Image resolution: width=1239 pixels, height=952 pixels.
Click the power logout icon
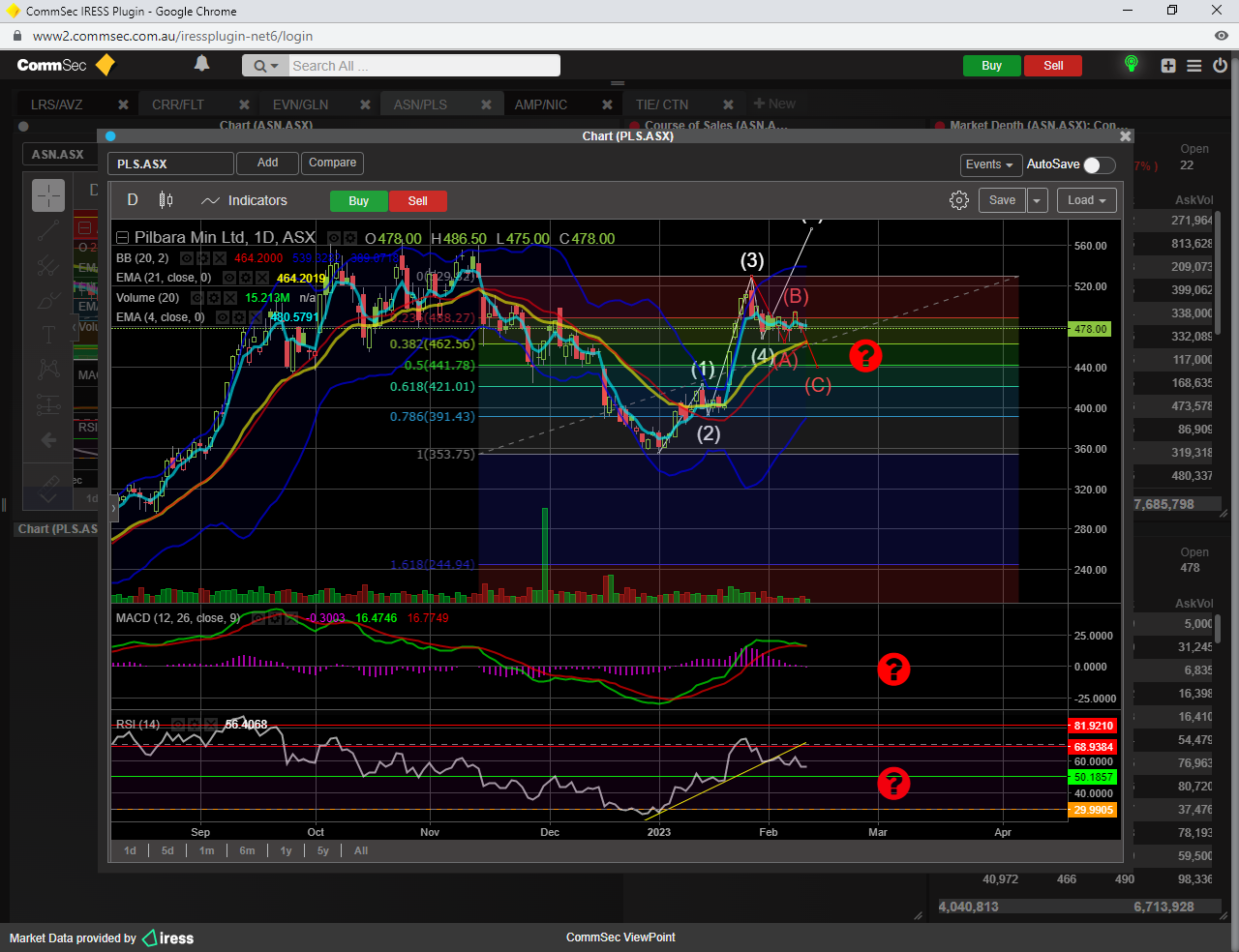coord(1220,66)
